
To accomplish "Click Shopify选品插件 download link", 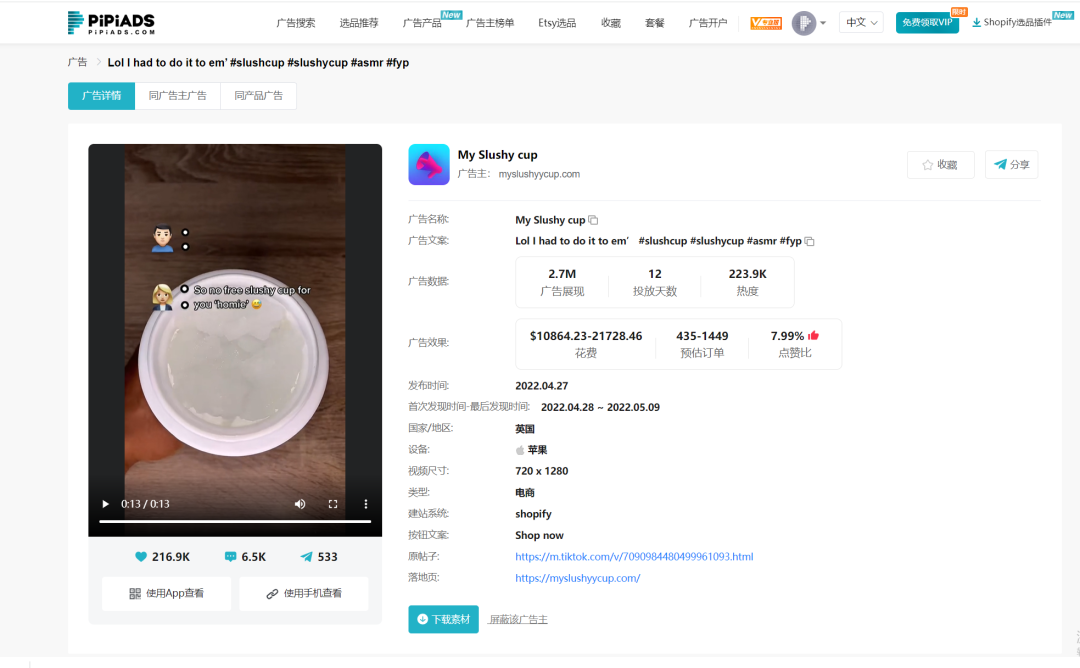I will [x=1012, y=22].
